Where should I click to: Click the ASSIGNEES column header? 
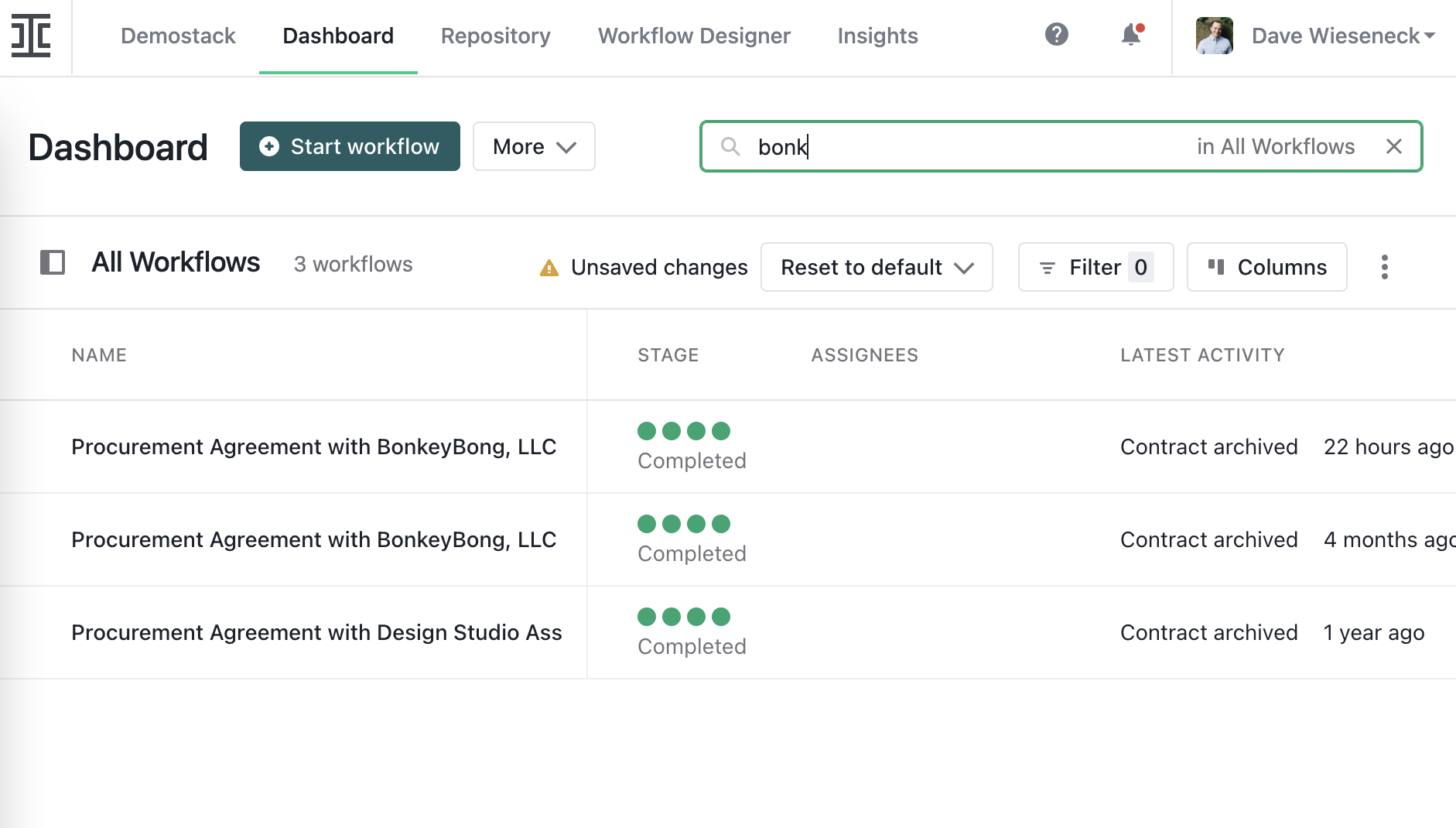865,355
